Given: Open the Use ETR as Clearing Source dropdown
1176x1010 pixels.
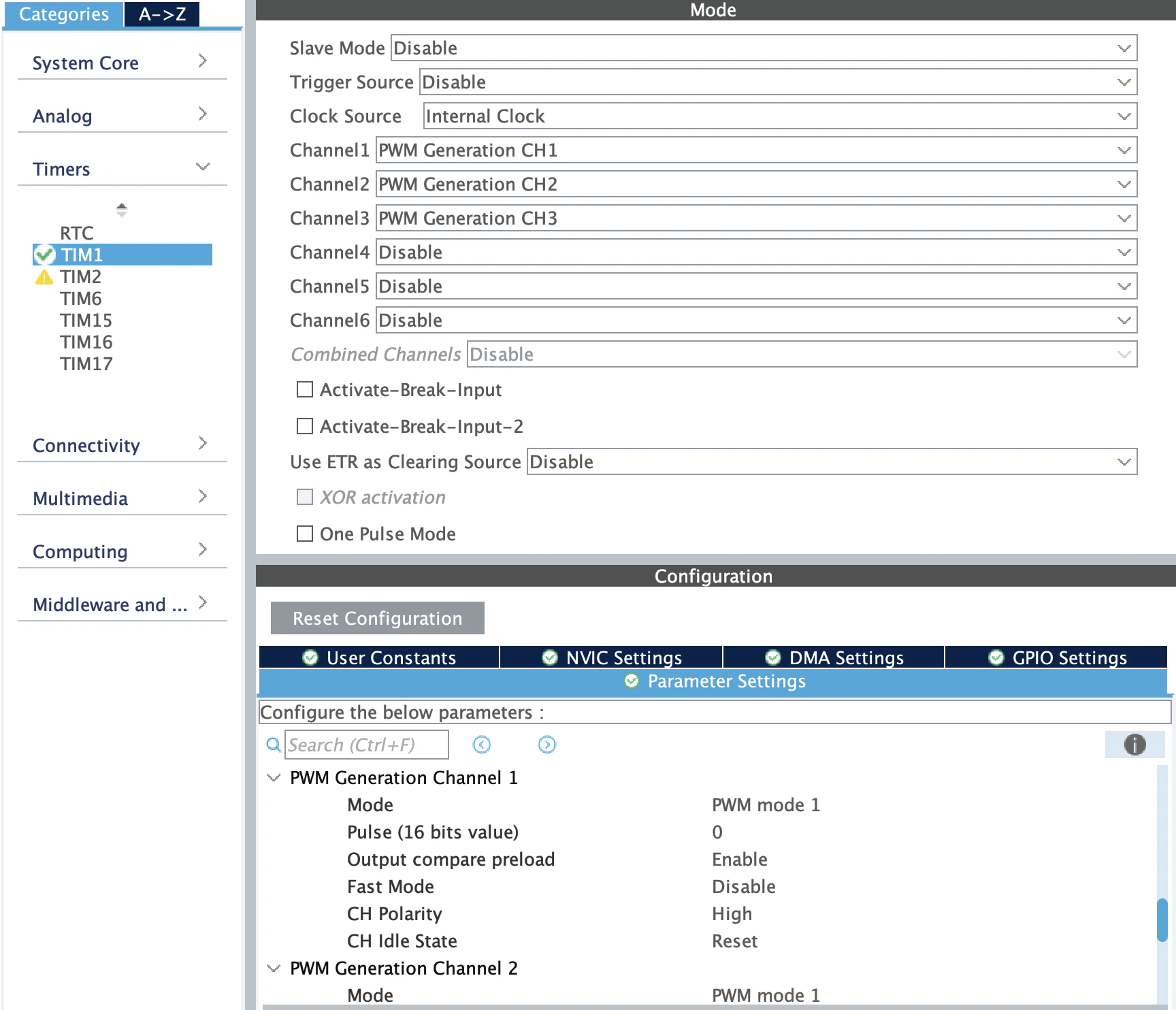Looking at the screenshot, I should point(832,461).
